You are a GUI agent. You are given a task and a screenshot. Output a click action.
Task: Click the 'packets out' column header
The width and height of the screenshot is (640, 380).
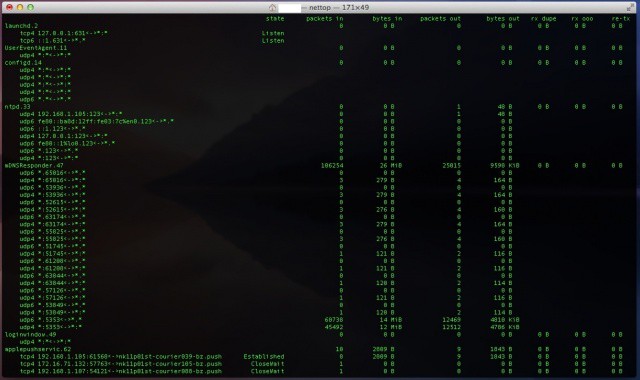pyautogui.click(x=440, y=18)
